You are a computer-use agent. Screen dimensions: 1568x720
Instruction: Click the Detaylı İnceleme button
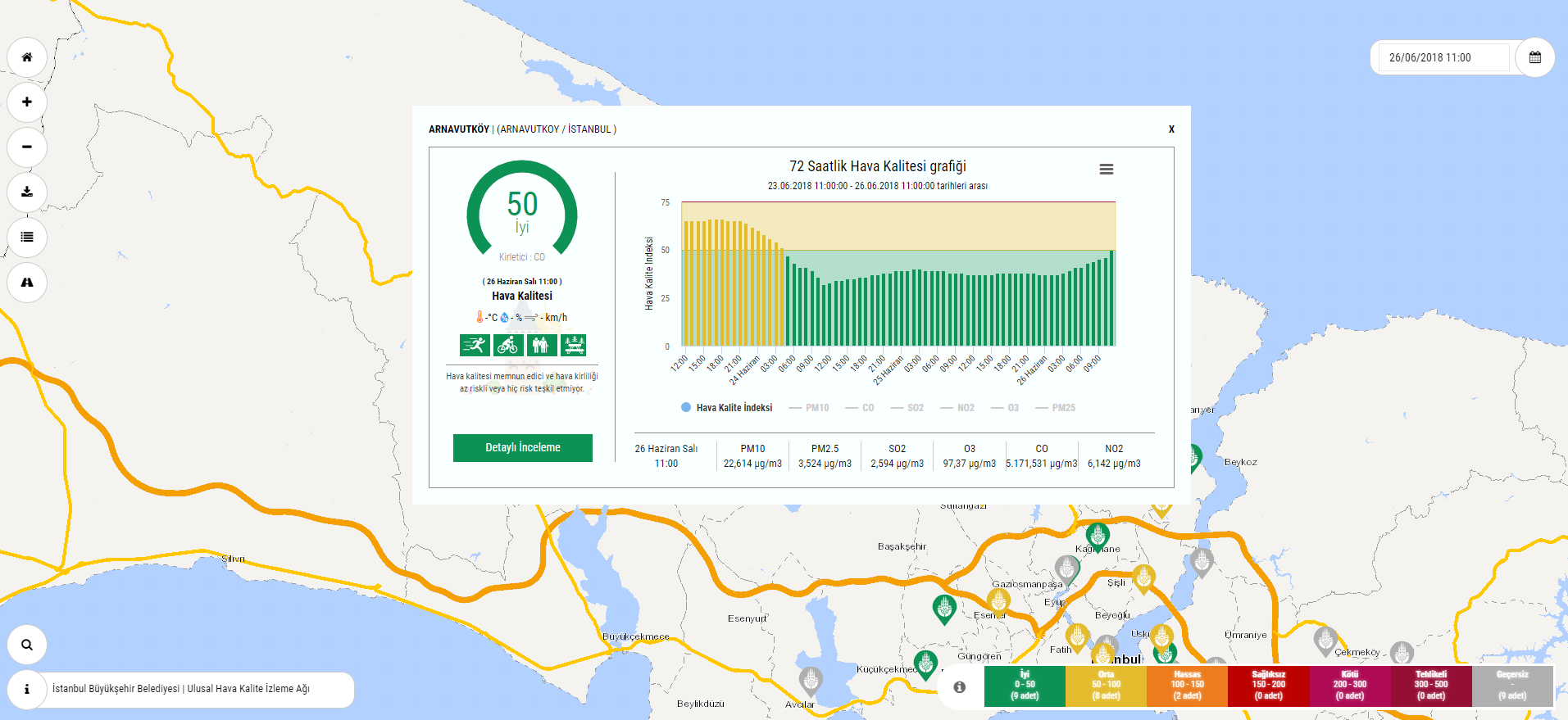[x=522, y=448]
